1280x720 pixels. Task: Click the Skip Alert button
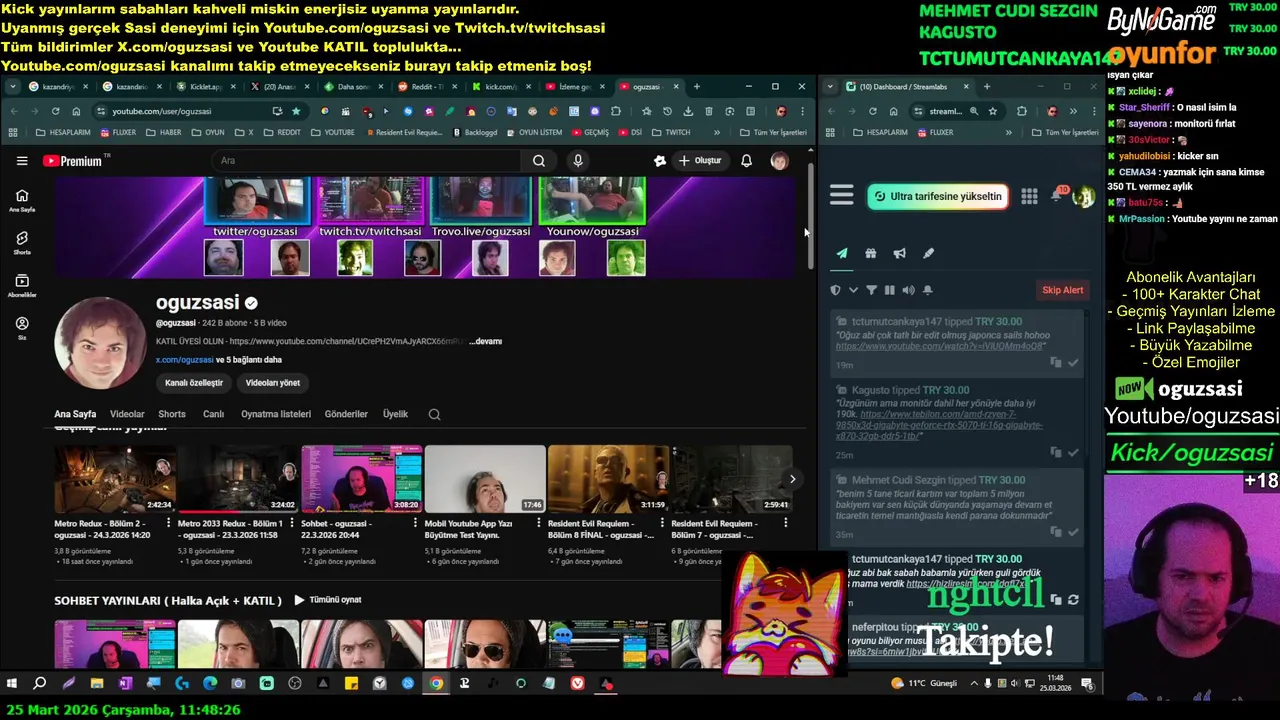1063,290
